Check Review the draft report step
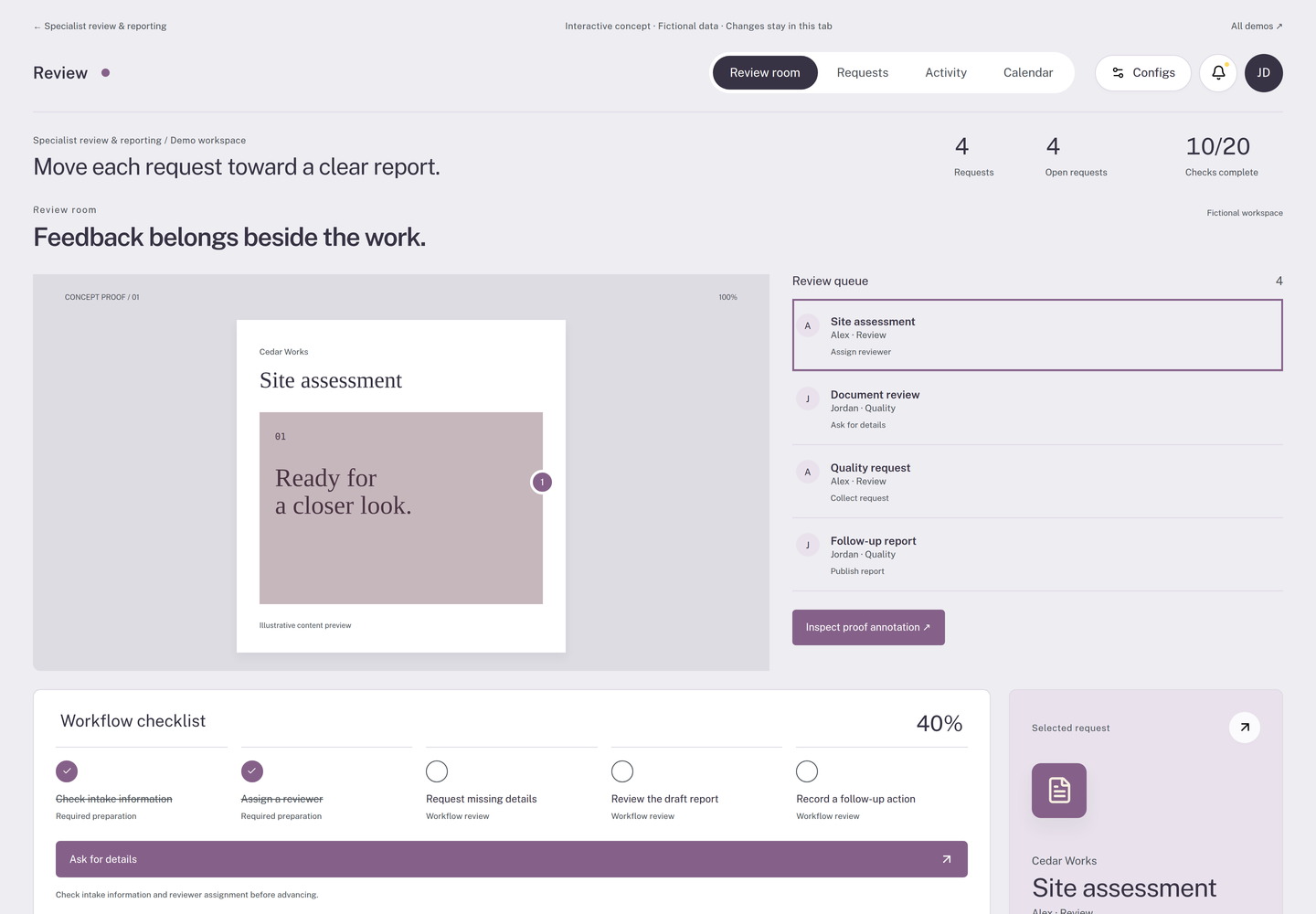 pyautogui.click(x=622, y=771)
